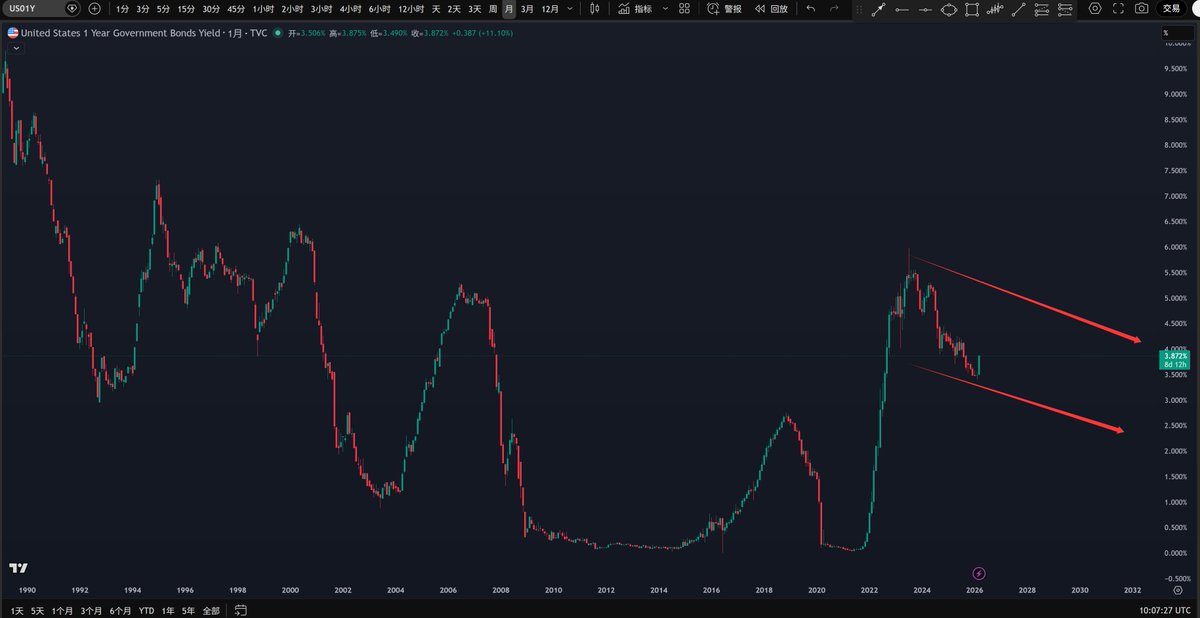This screenshot has height=618, width=1200.
Task: Select the 45分 interval
Action: pos(236,8)
